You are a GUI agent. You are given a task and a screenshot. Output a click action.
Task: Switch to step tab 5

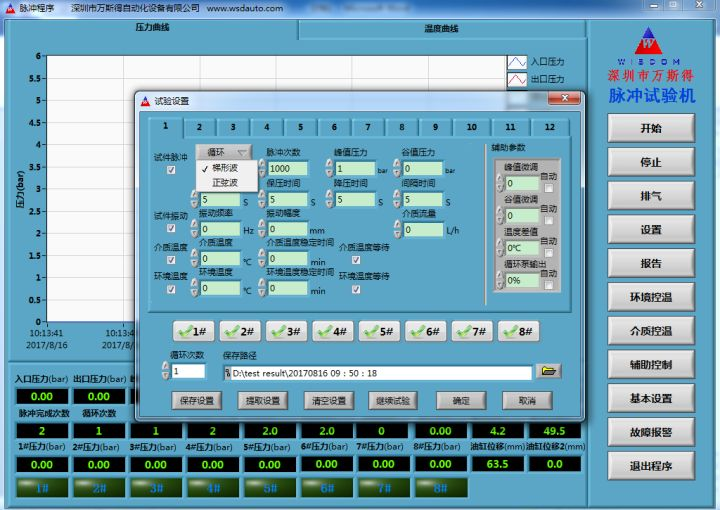coord(300,127)
